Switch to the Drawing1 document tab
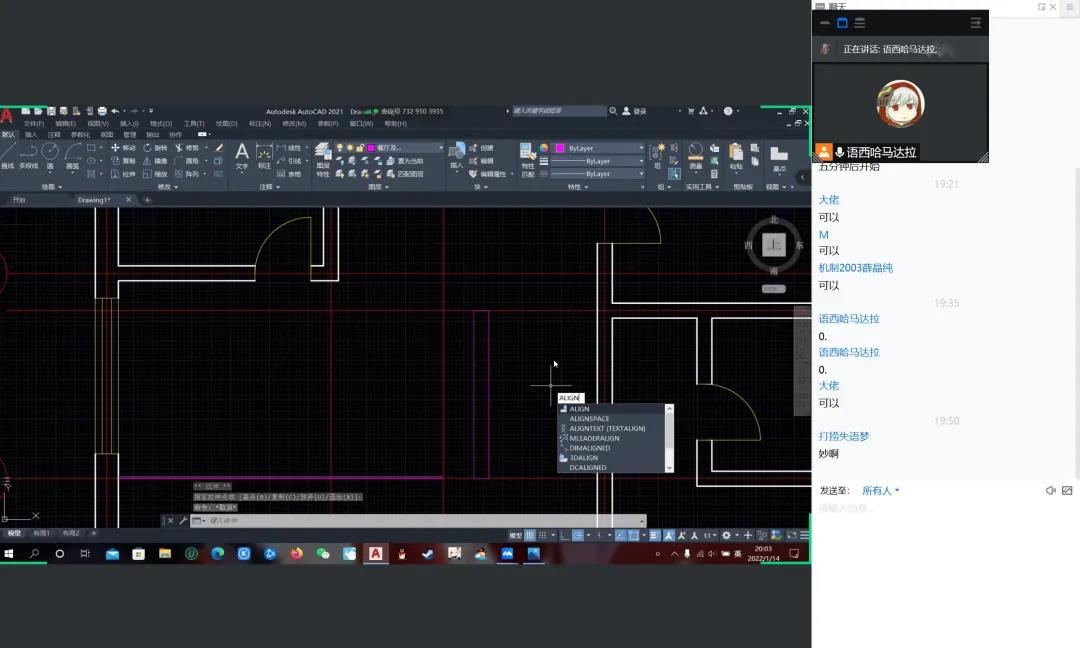 tap(94, 200)
